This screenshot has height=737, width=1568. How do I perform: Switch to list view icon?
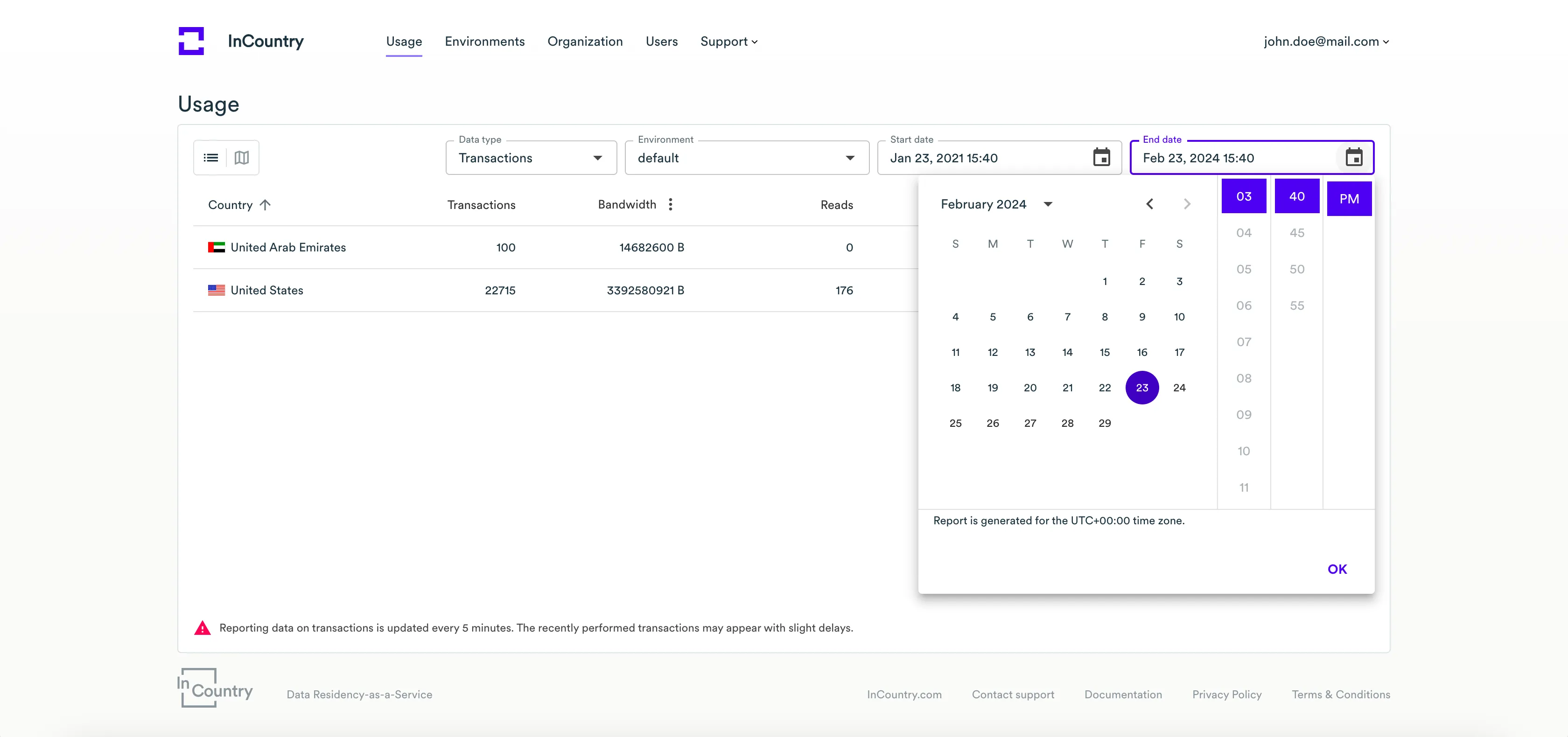(x=210, y=158)
